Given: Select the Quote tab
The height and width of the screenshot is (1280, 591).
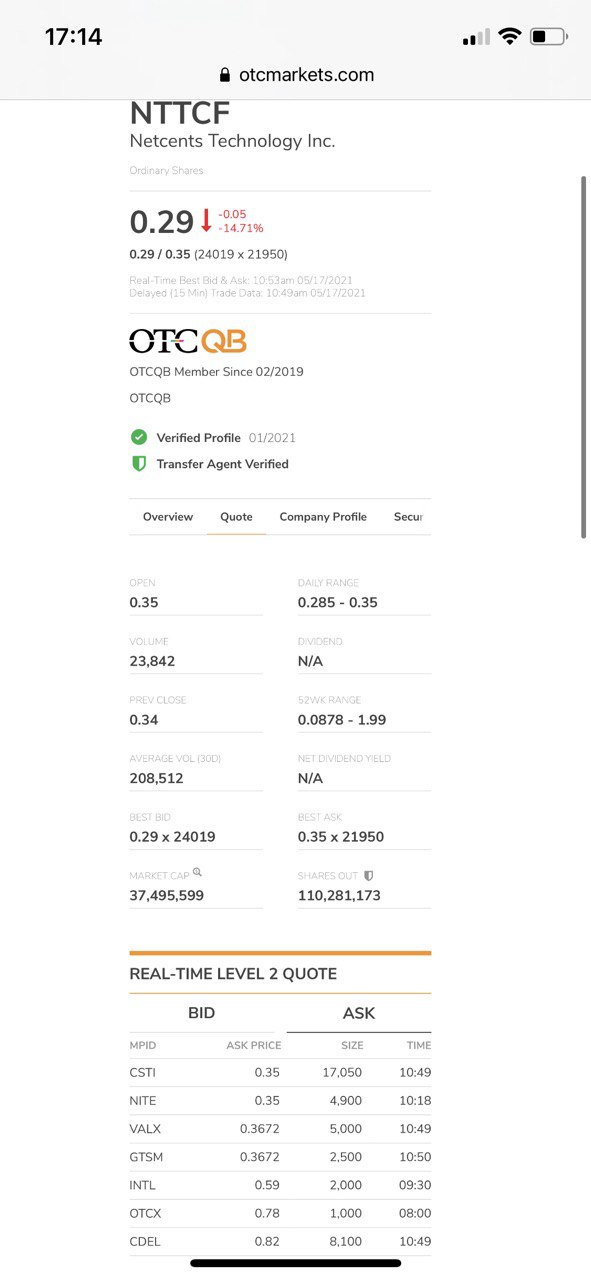Looking at the screenshot, I should coord(236,517).
